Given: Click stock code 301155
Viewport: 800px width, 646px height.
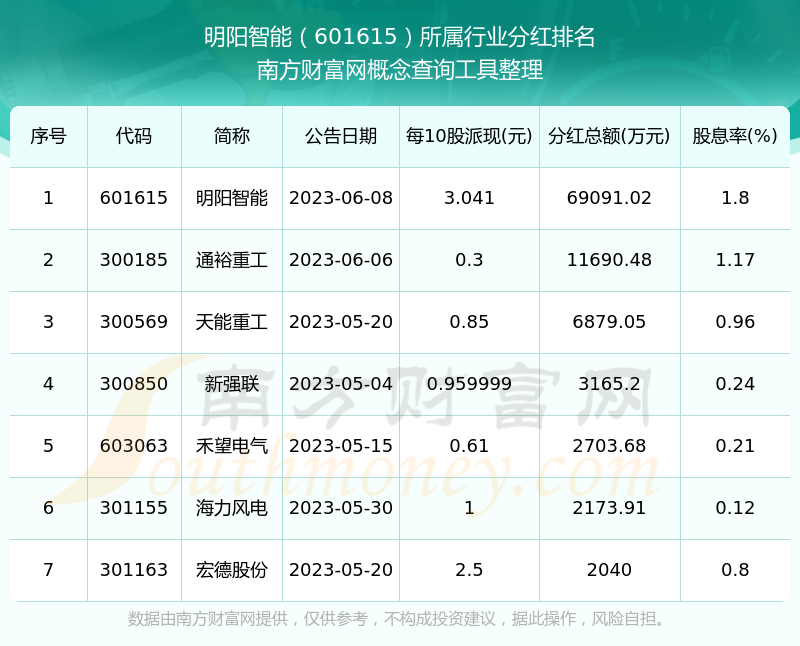Looking at the screenshot, I should (134, 508).
